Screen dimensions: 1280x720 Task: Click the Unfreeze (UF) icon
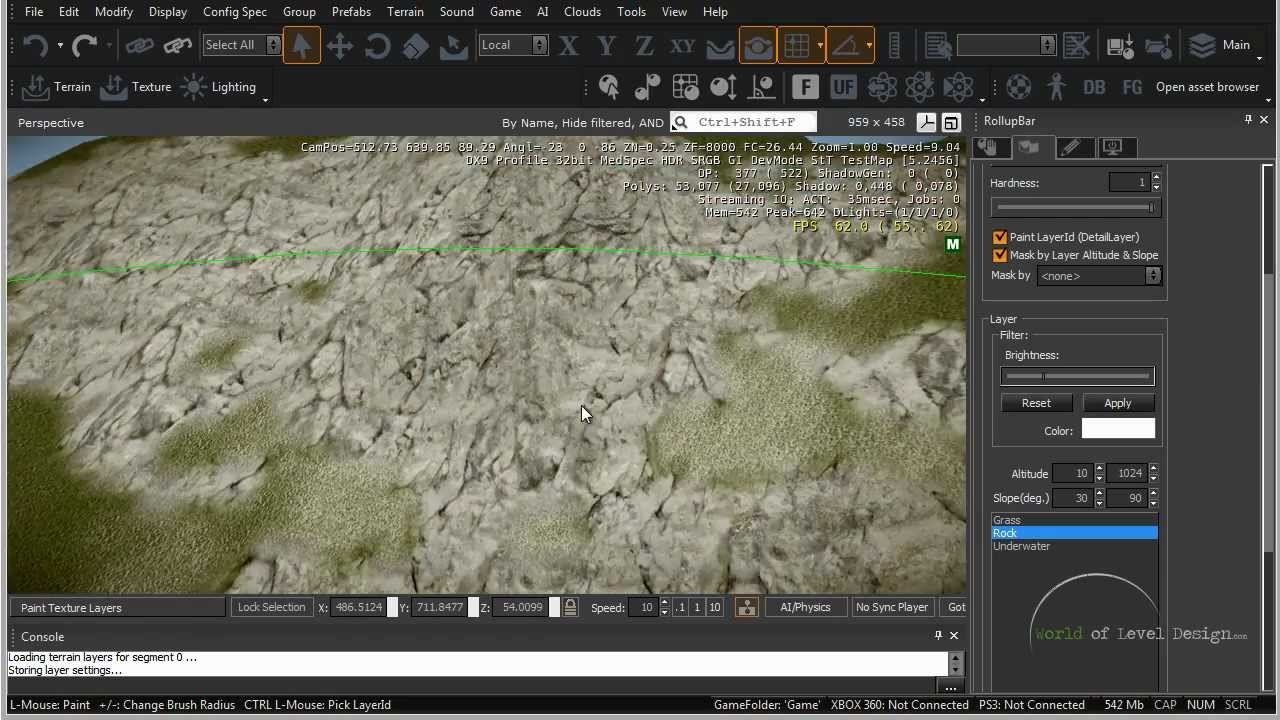click(843, 87)
